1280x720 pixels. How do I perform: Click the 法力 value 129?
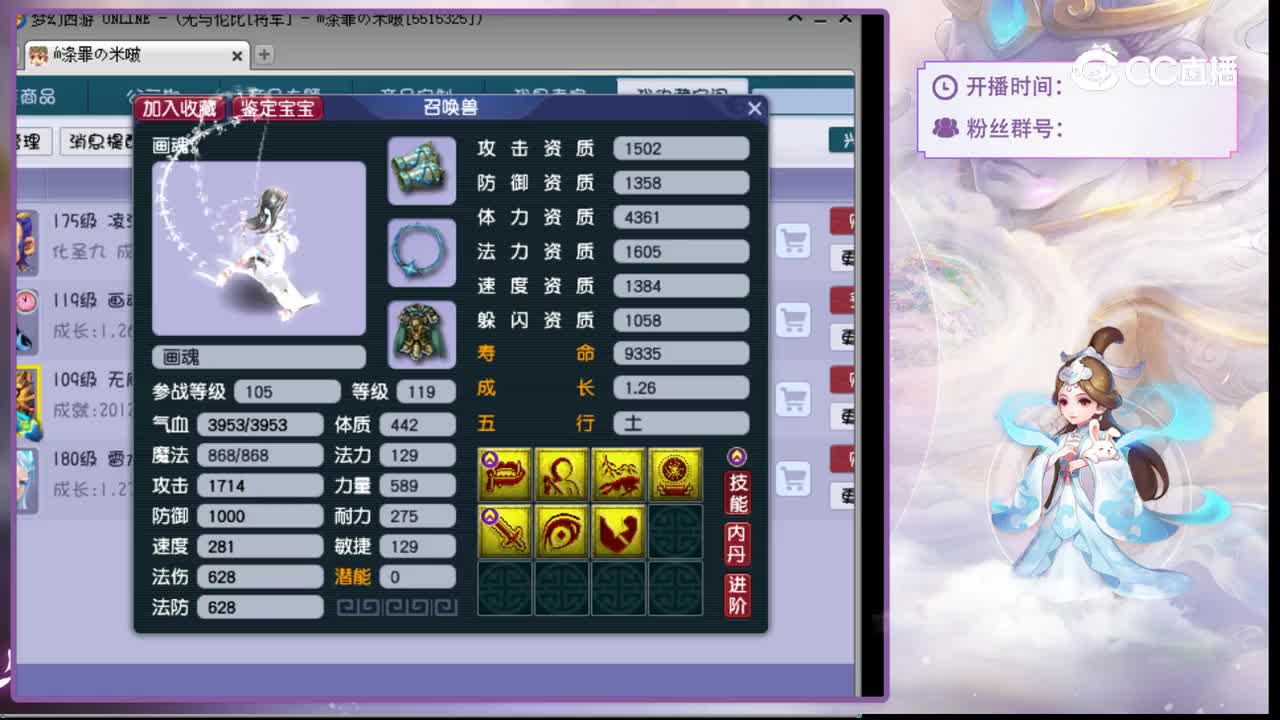coord(418,455)
